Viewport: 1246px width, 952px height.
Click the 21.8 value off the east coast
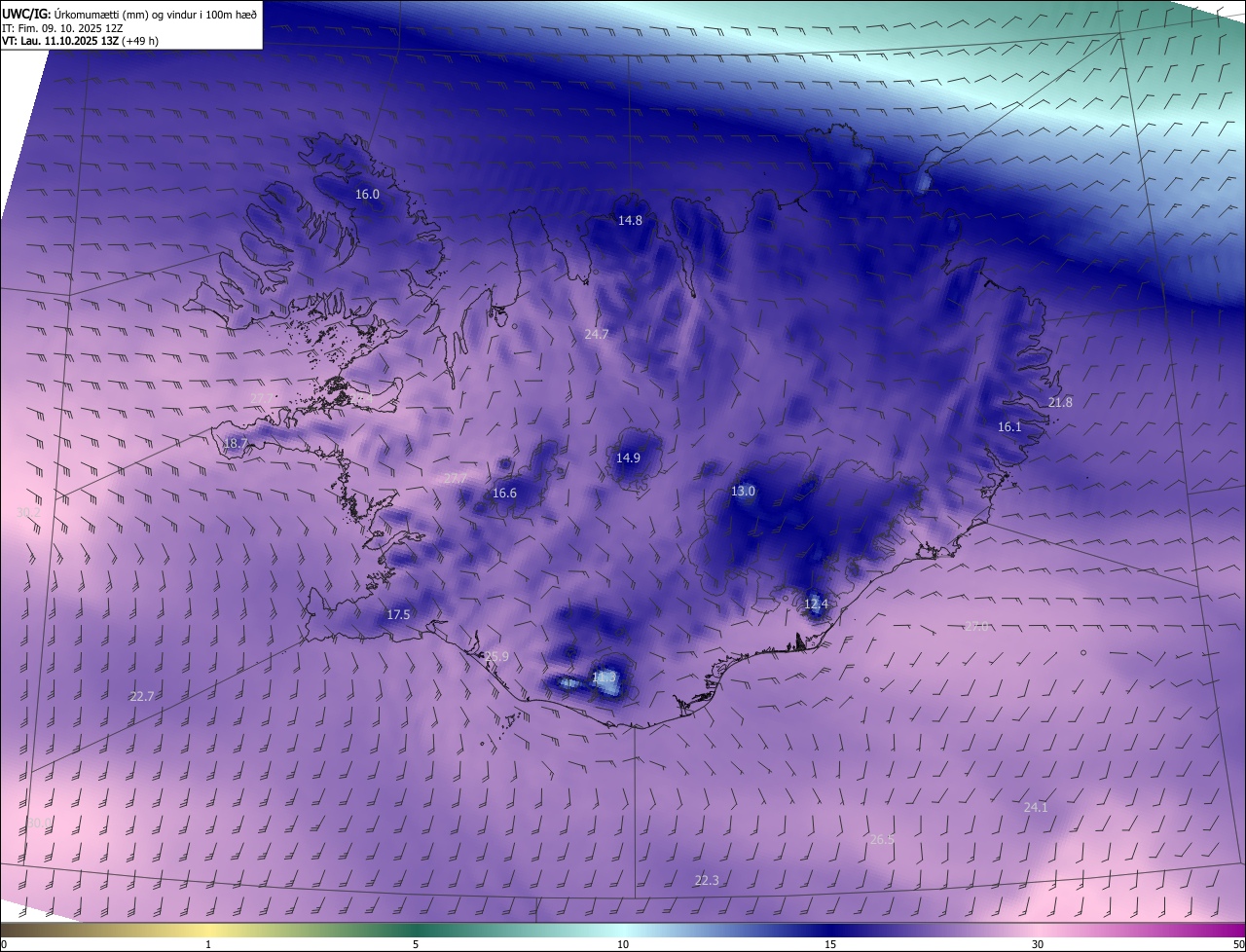pyautogui.click(x=1060, y=403)
